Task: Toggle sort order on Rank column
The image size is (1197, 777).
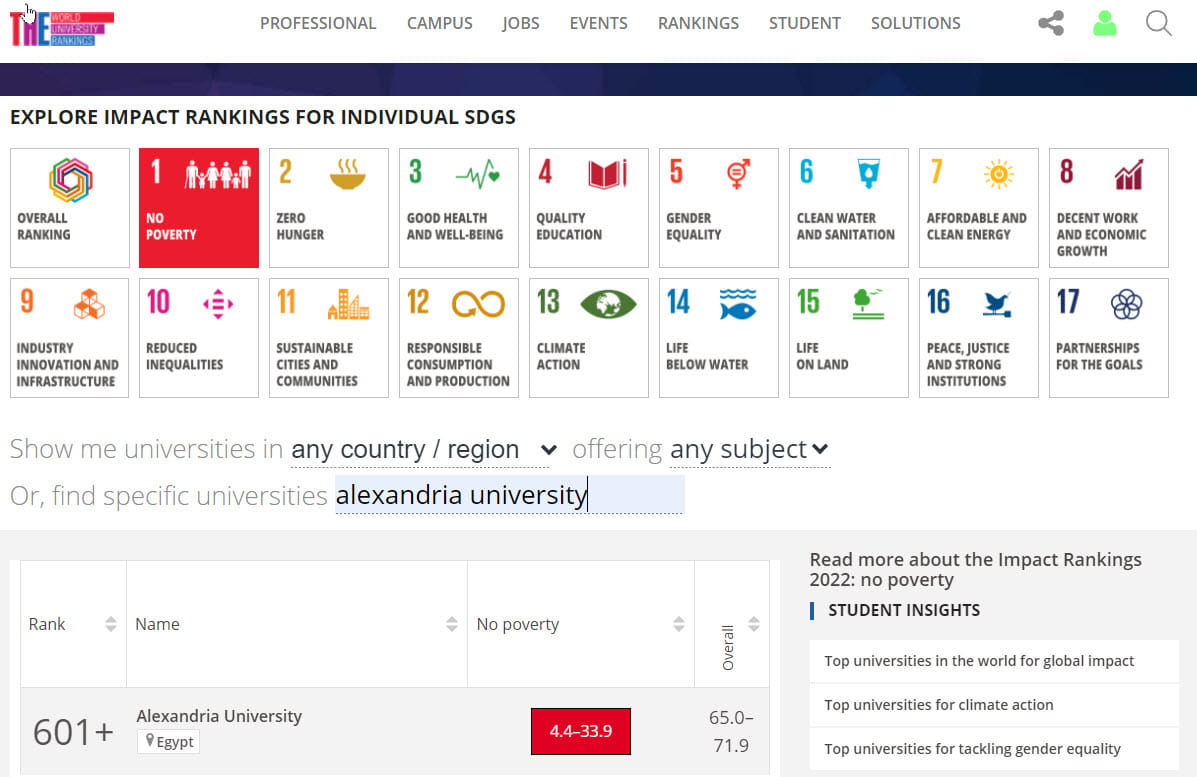Action: [x=111, y=624]
